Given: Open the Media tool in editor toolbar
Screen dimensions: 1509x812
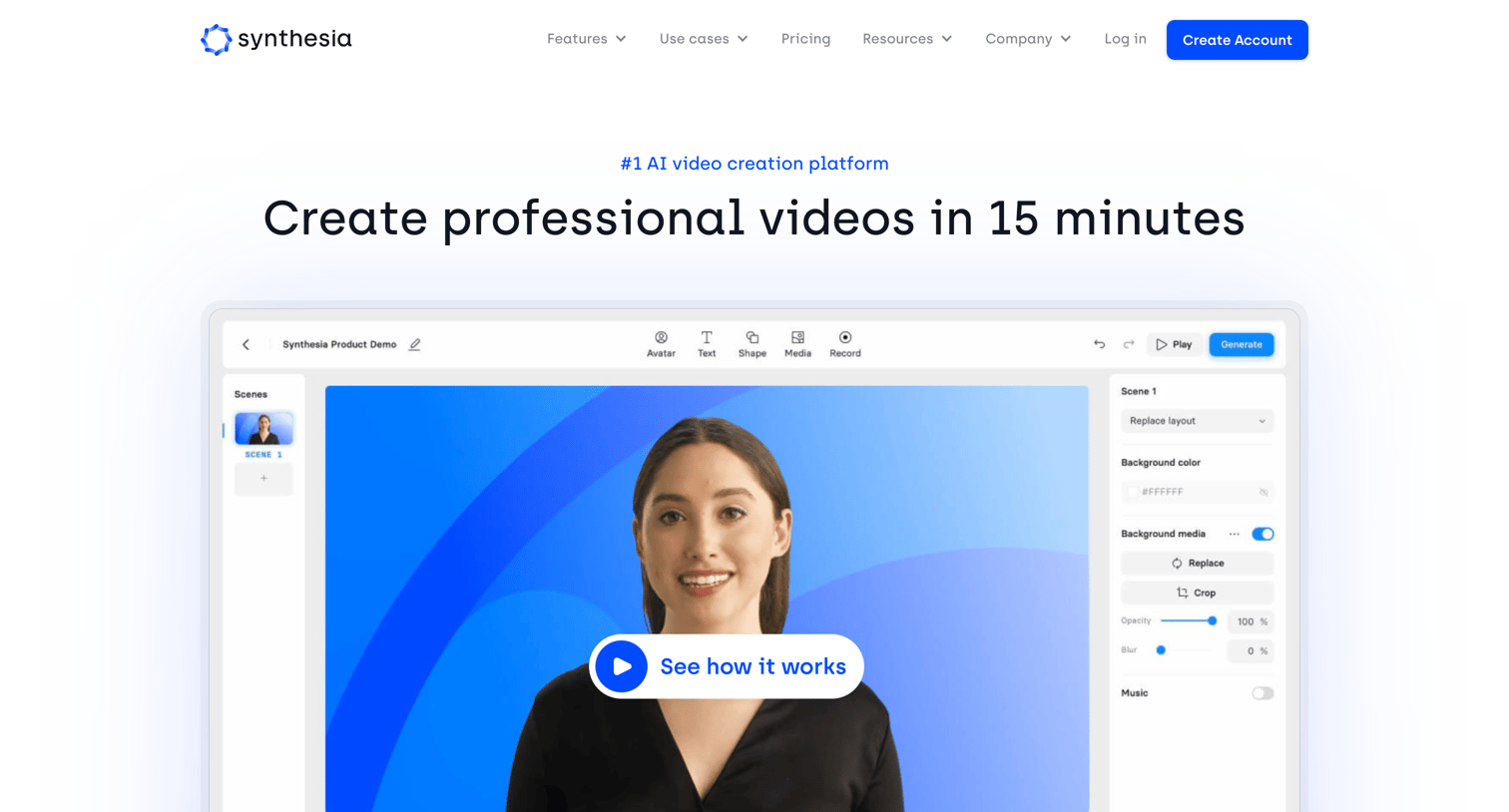Looking at the screenshot, I should click(x=797, y=344).
